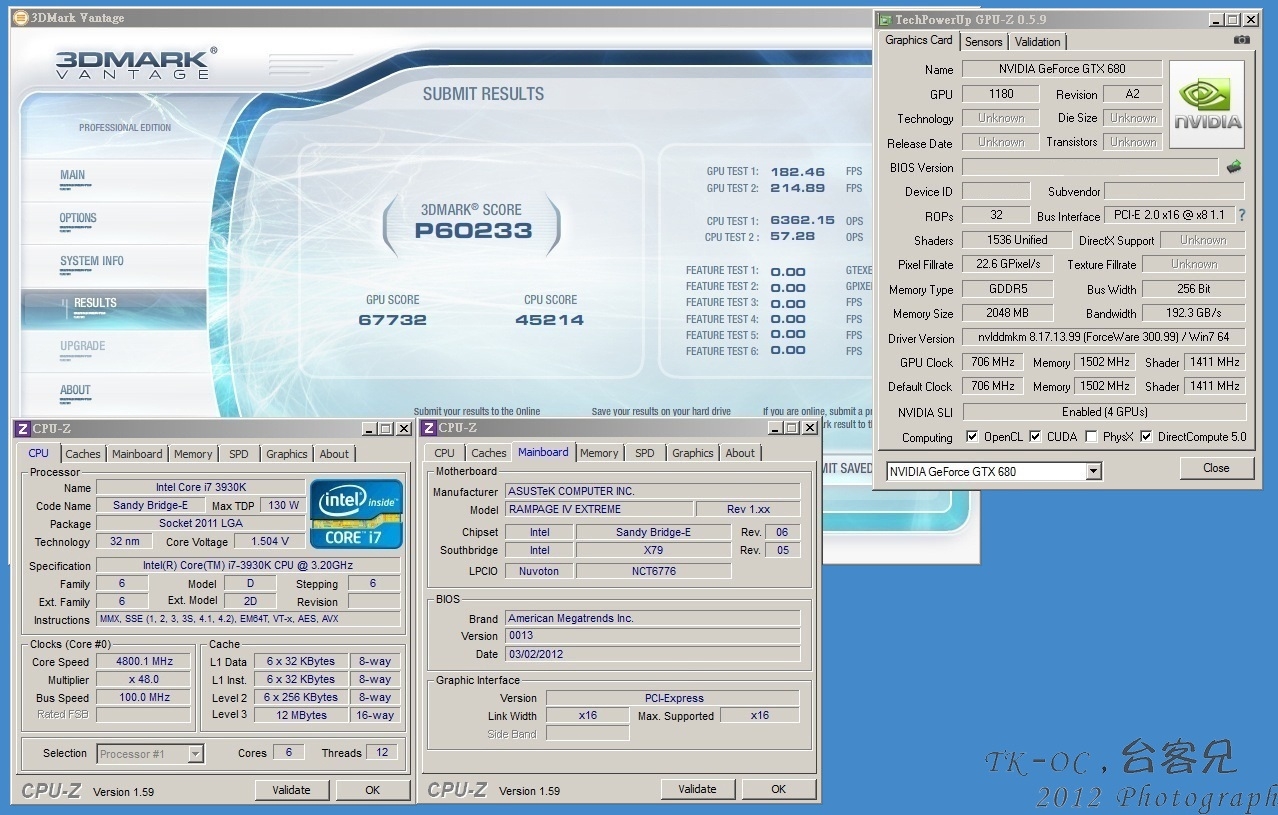The height and width of the screenshot is (815, 1278).
Task: Toggle the OpenCL checkbox
Action: 972,437
